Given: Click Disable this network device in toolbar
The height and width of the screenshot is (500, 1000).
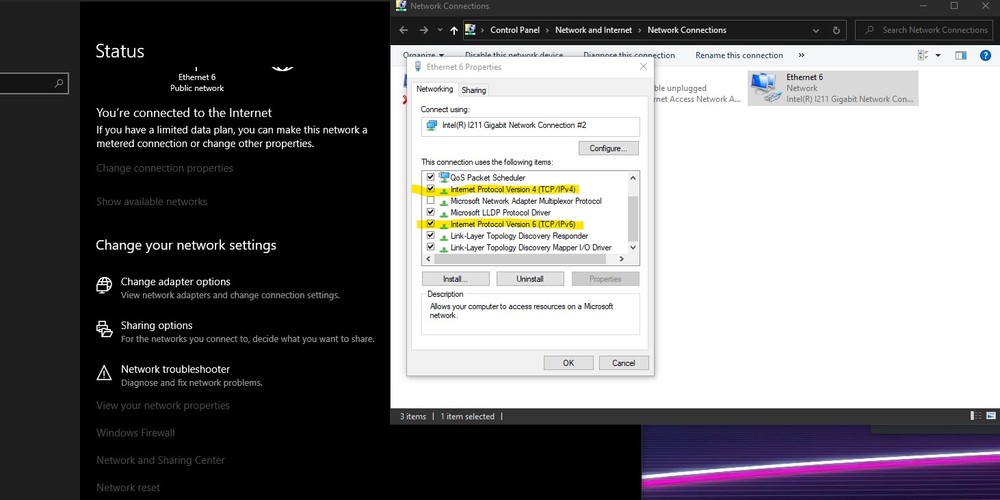Looking at the screenshot, I should [514, 55].
